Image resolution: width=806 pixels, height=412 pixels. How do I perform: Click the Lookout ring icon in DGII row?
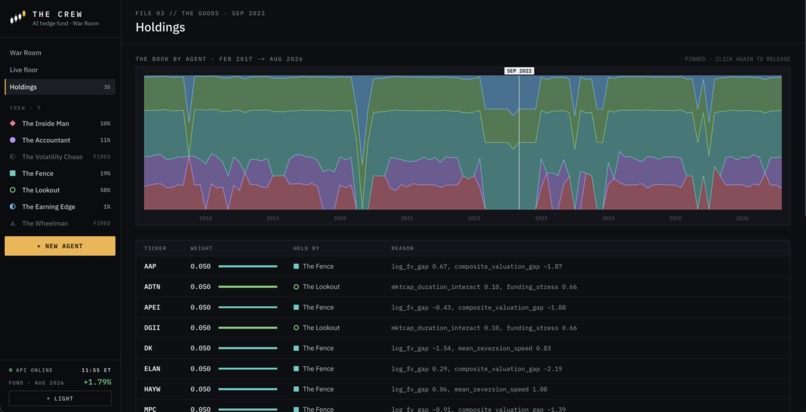point(296,328)
